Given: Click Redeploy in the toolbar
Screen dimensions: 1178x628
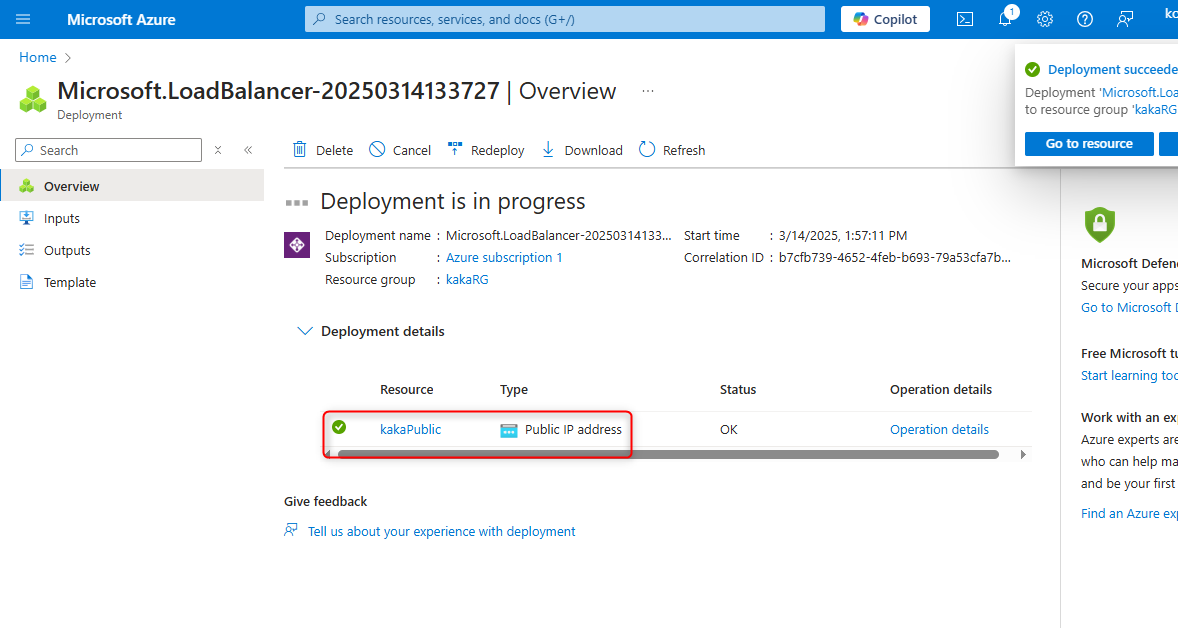Looking at the screenshot, I should pos(485,150).
